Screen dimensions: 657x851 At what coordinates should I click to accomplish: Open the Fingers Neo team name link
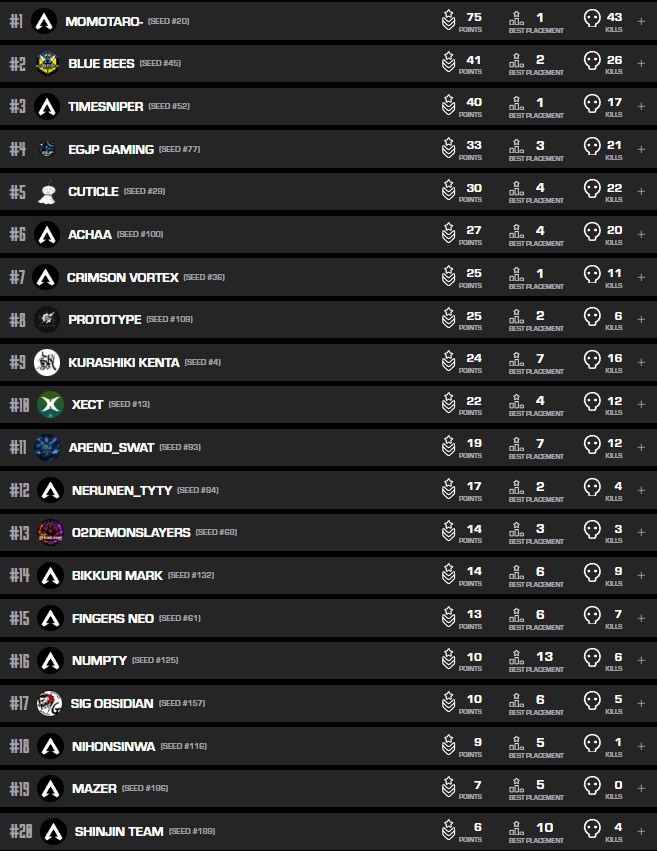pyautogui.click(x=112, y=618)
